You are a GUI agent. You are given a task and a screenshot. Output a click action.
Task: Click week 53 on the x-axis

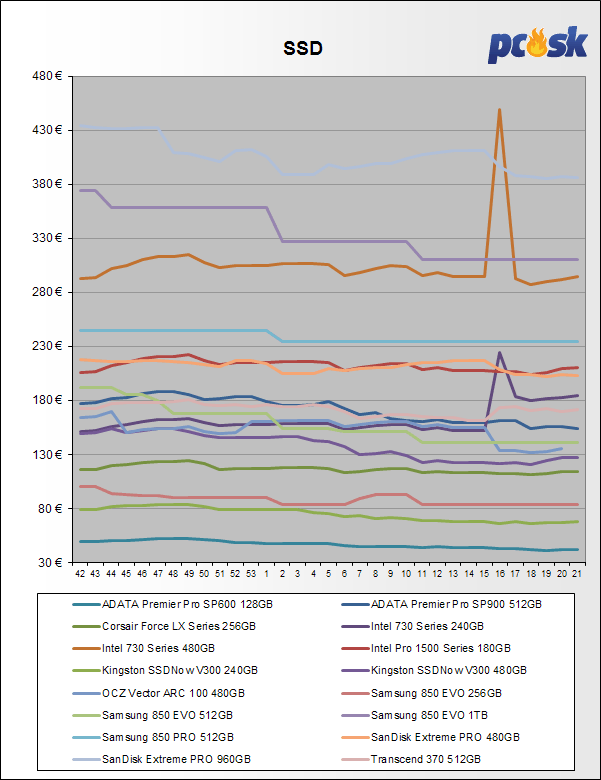coord(251,574)
